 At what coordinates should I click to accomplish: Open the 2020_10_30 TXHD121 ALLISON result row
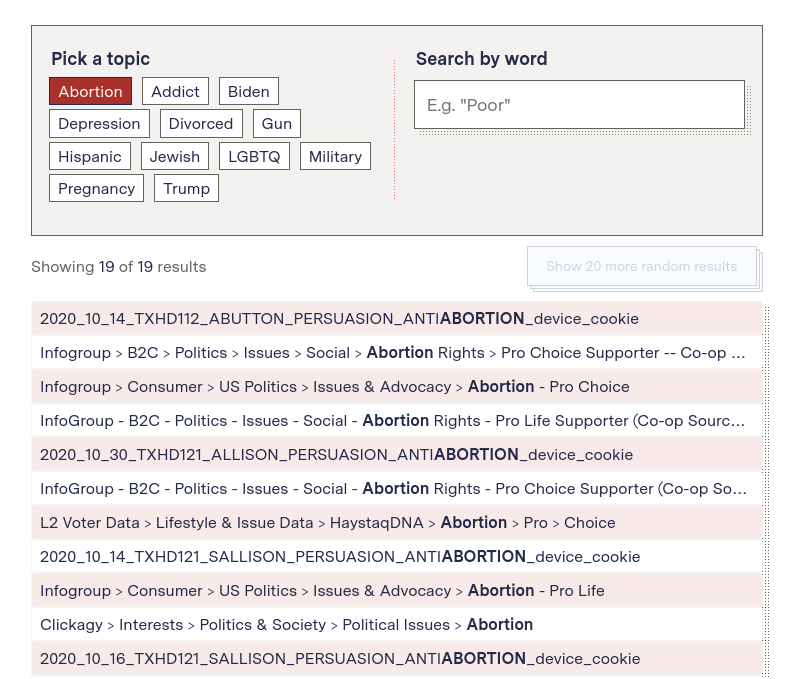[397, 454]
